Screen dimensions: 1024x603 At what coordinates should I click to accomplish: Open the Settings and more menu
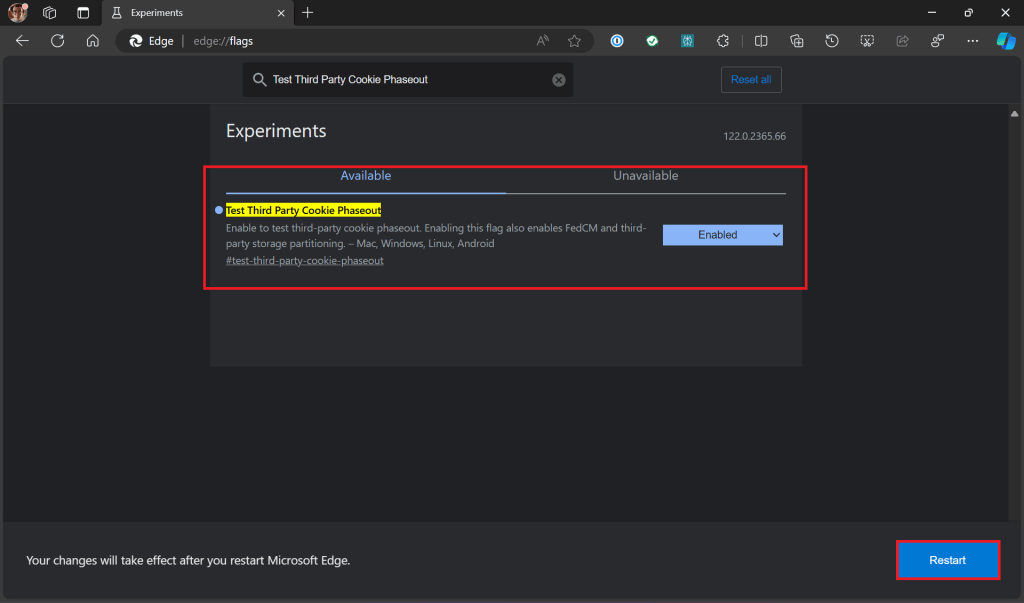pos(972,41)
